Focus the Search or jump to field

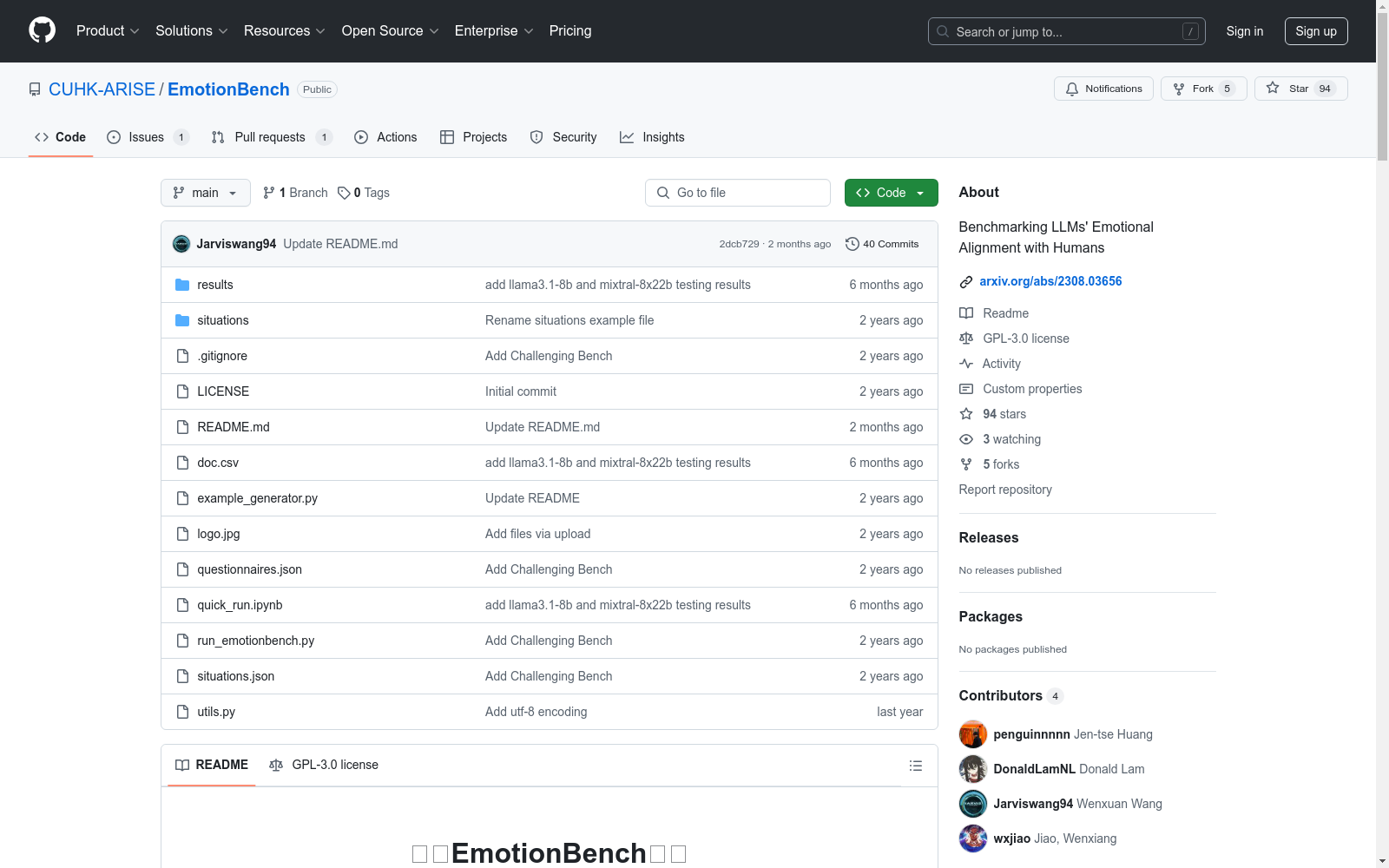1067,31
